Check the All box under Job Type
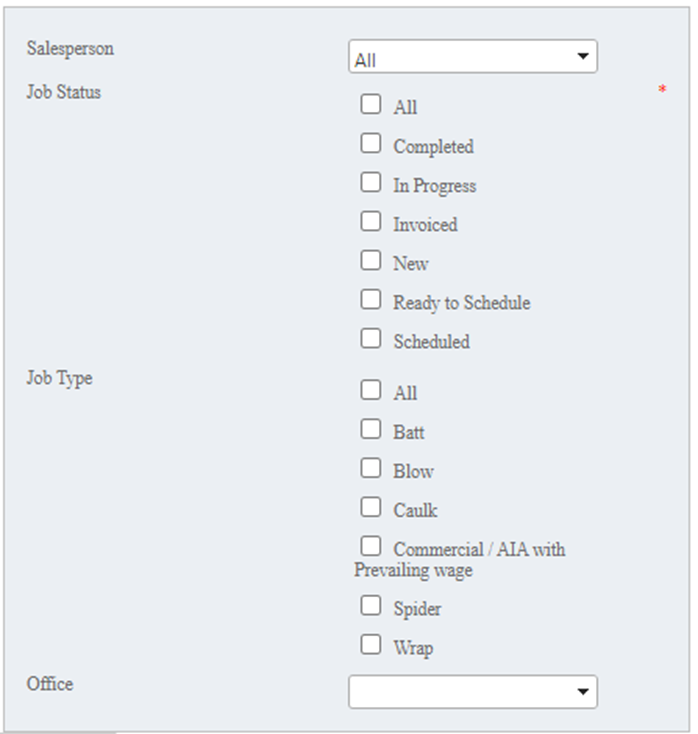This screenshot has width=698, height=734. point(371,390)
